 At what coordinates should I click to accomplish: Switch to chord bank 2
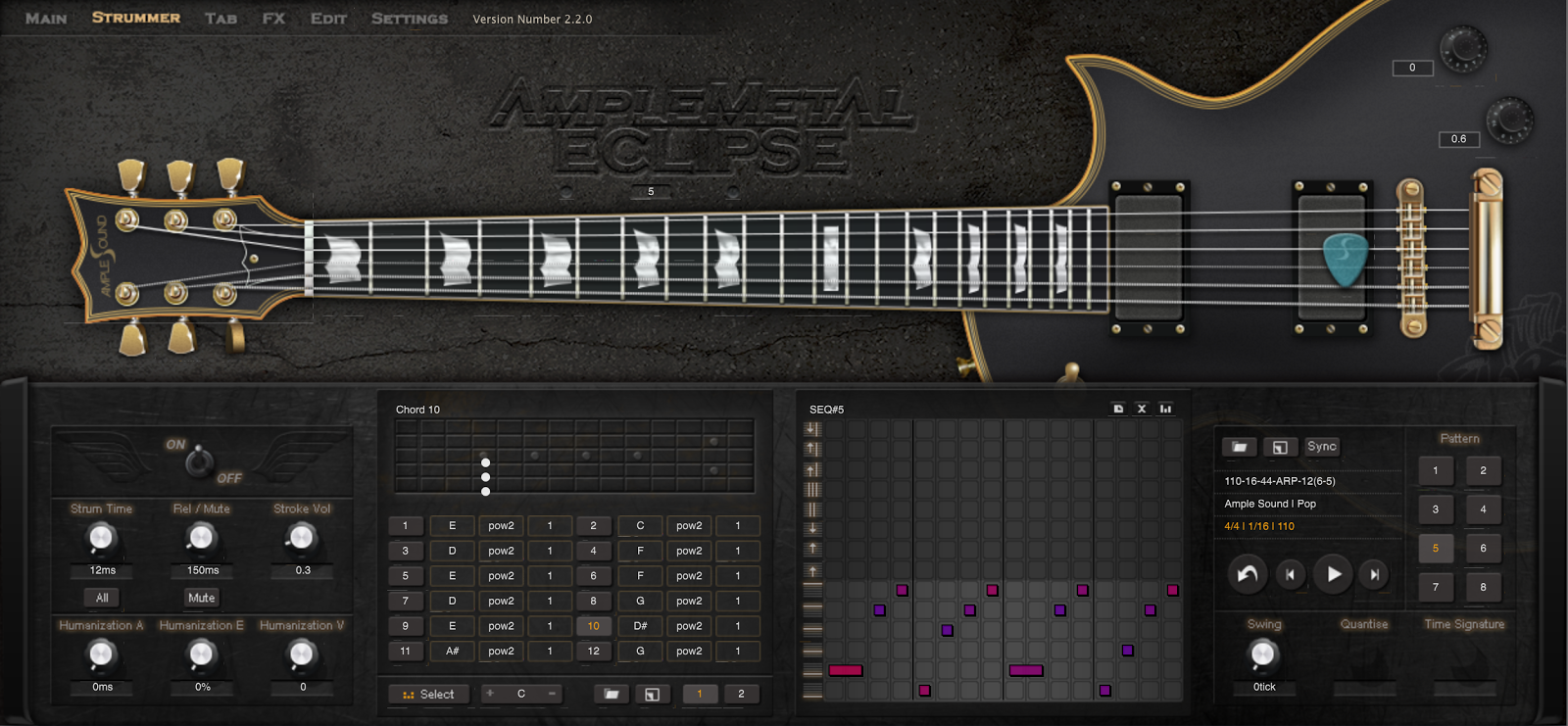741,695
